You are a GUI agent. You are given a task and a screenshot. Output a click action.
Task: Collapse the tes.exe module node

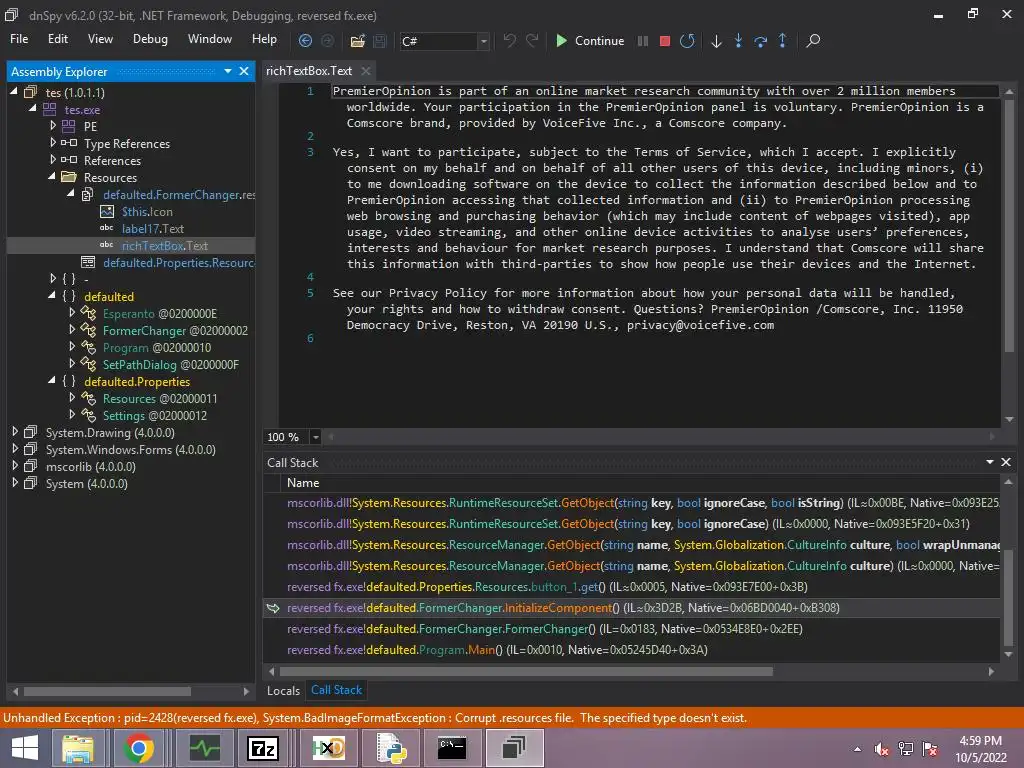pos(32,109)
